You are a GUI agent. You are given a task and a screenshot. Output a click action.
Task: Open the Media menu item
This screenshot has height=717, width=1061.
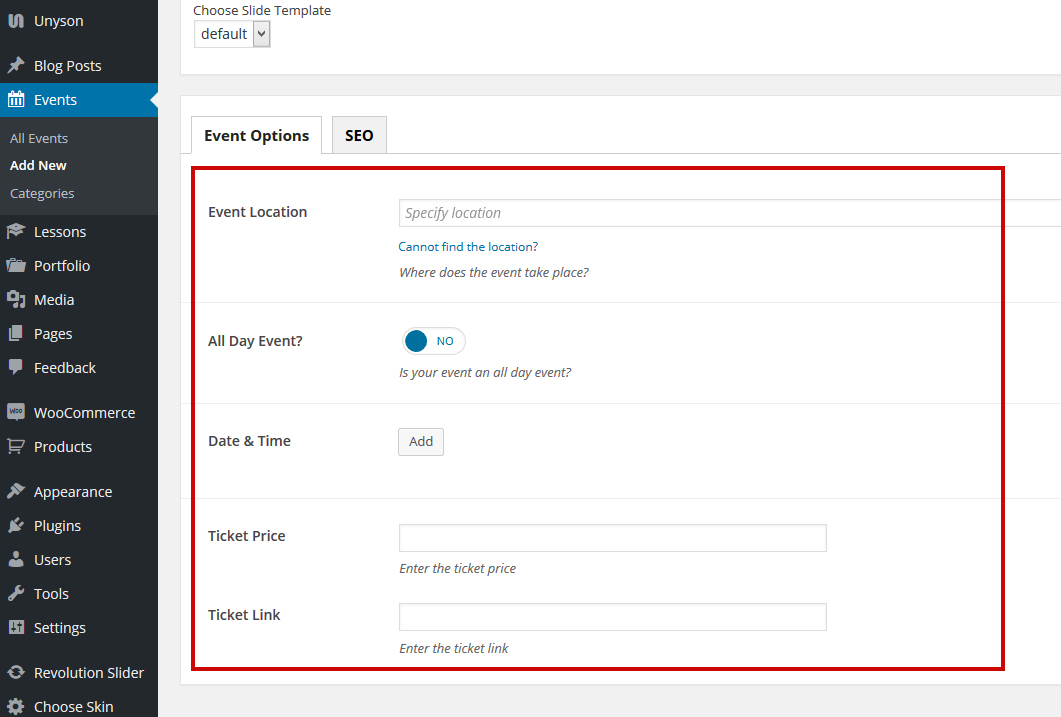click(78, 299)
